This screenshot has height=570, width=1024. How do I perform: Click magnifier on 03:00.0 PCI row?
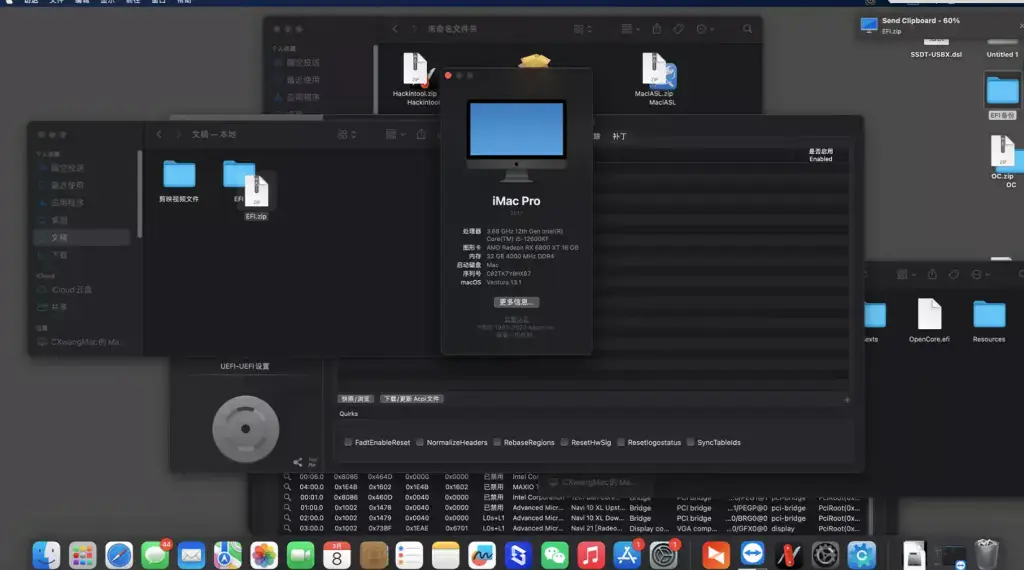point(287,528)
